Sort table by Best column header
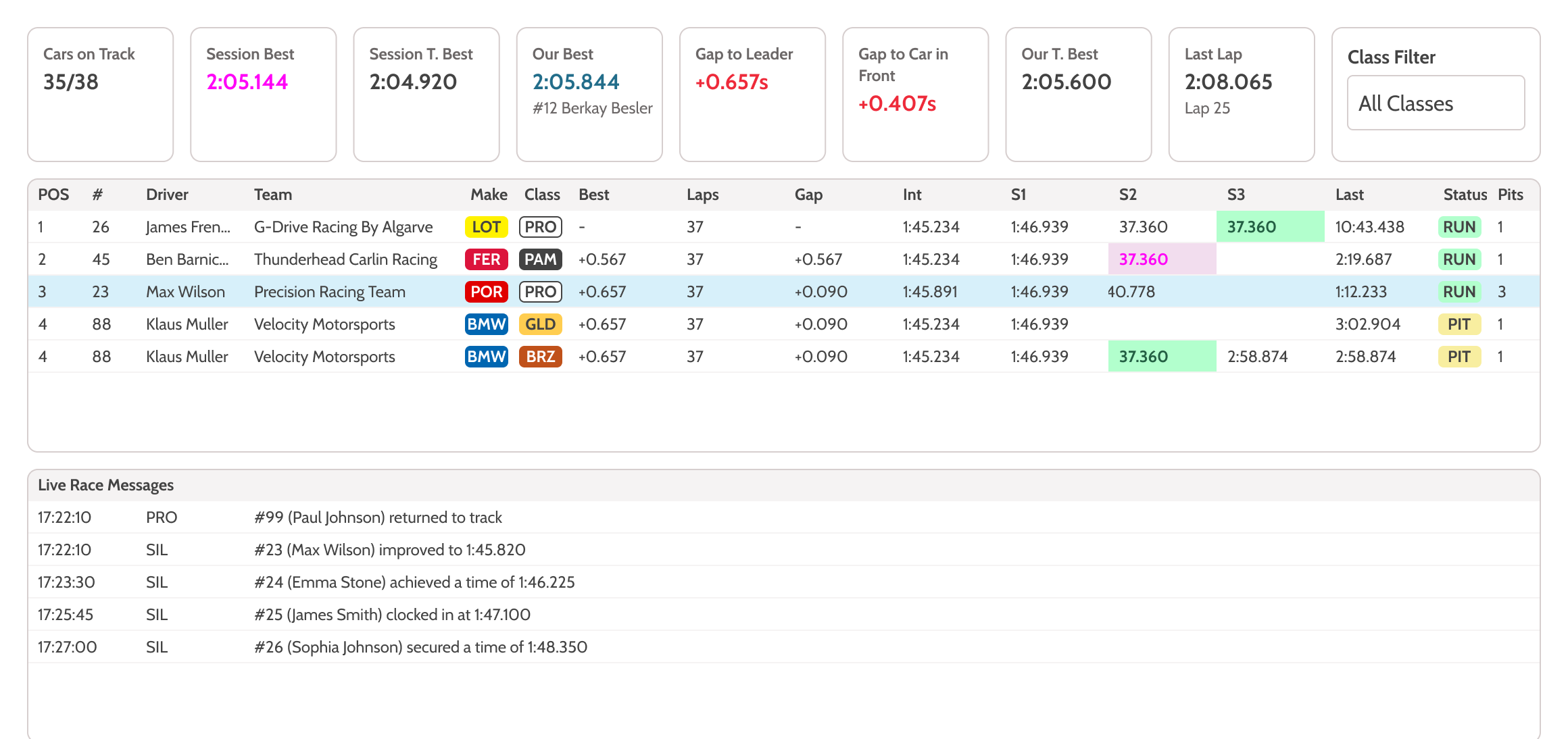Viewport: 1568px width, 739px height. coord(593,195)
